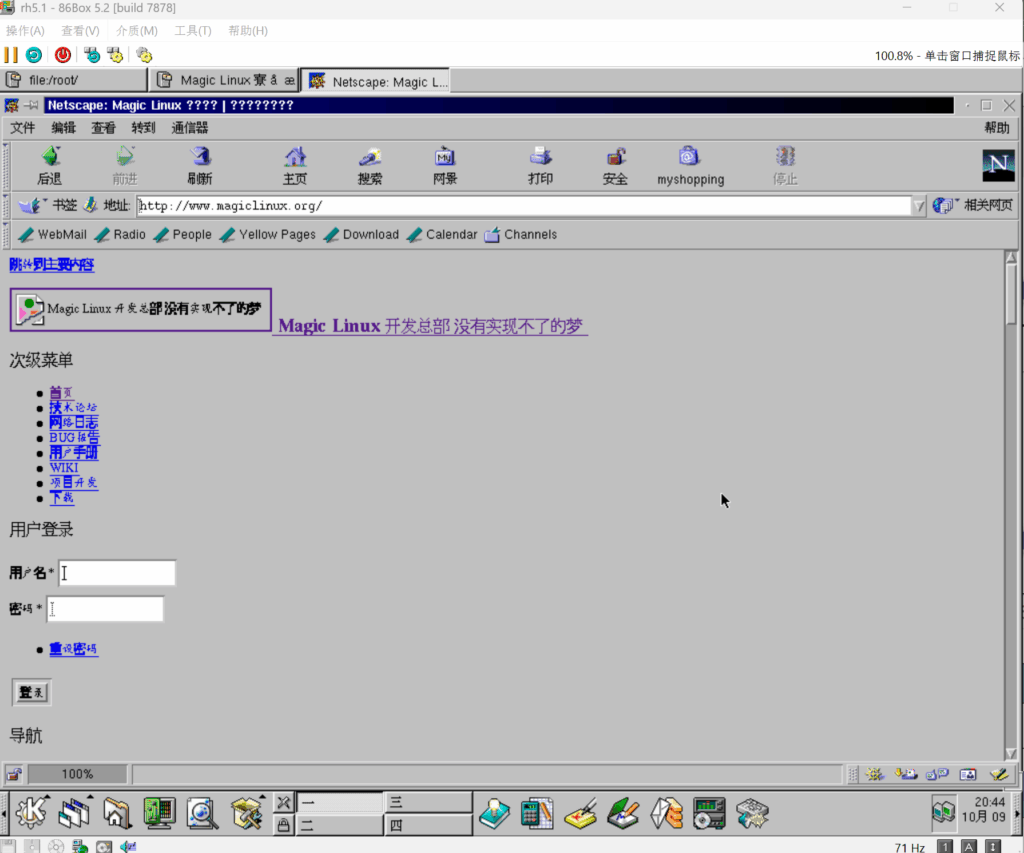Open the 文件 menu in Netscape
This screenshot has height=853, width=1024.
(x=22, y=128)
